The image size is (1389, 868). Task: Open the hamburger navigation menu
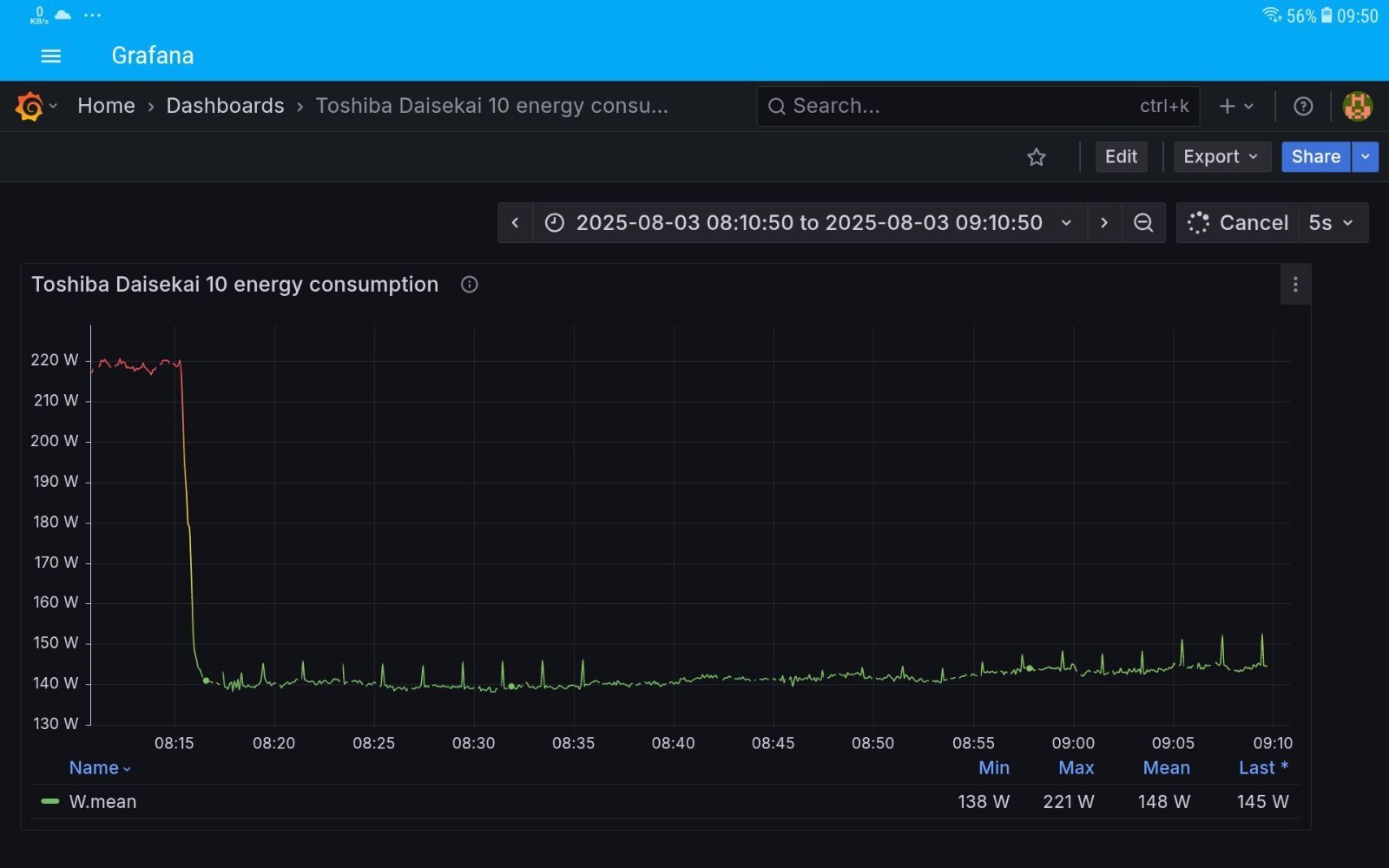(51, 56)
